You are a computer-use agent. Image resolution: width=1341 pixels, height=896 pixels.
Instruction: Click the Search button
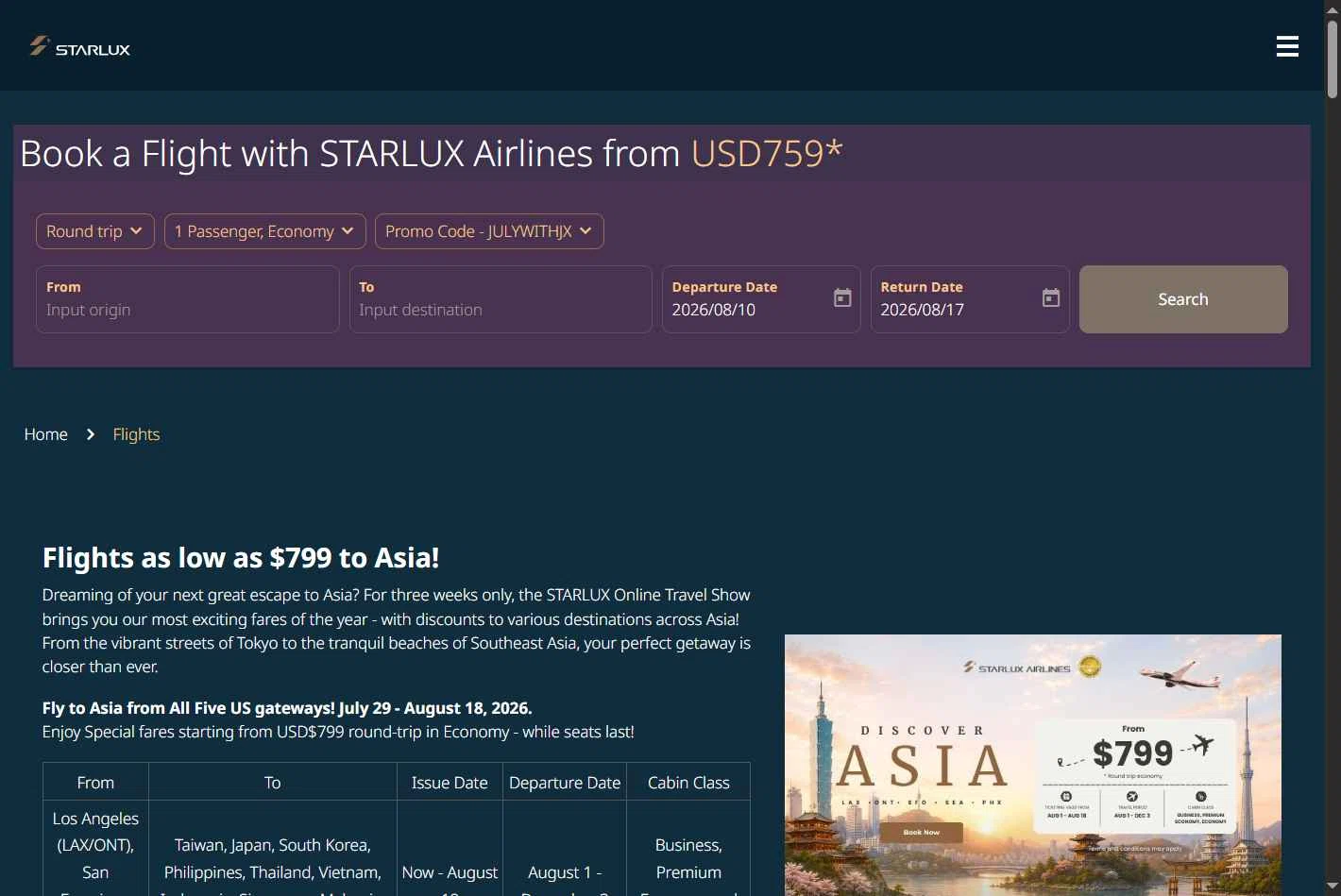coord(1183,299)
